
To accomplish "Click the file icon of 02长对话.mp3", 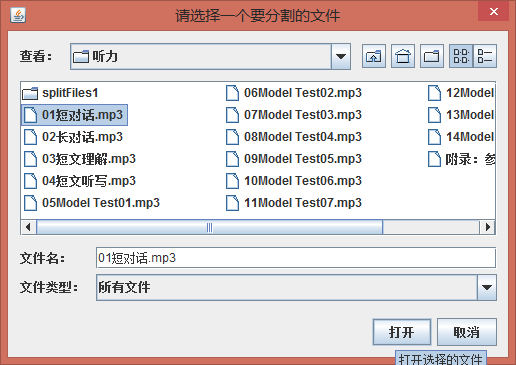I will (31, 137).
